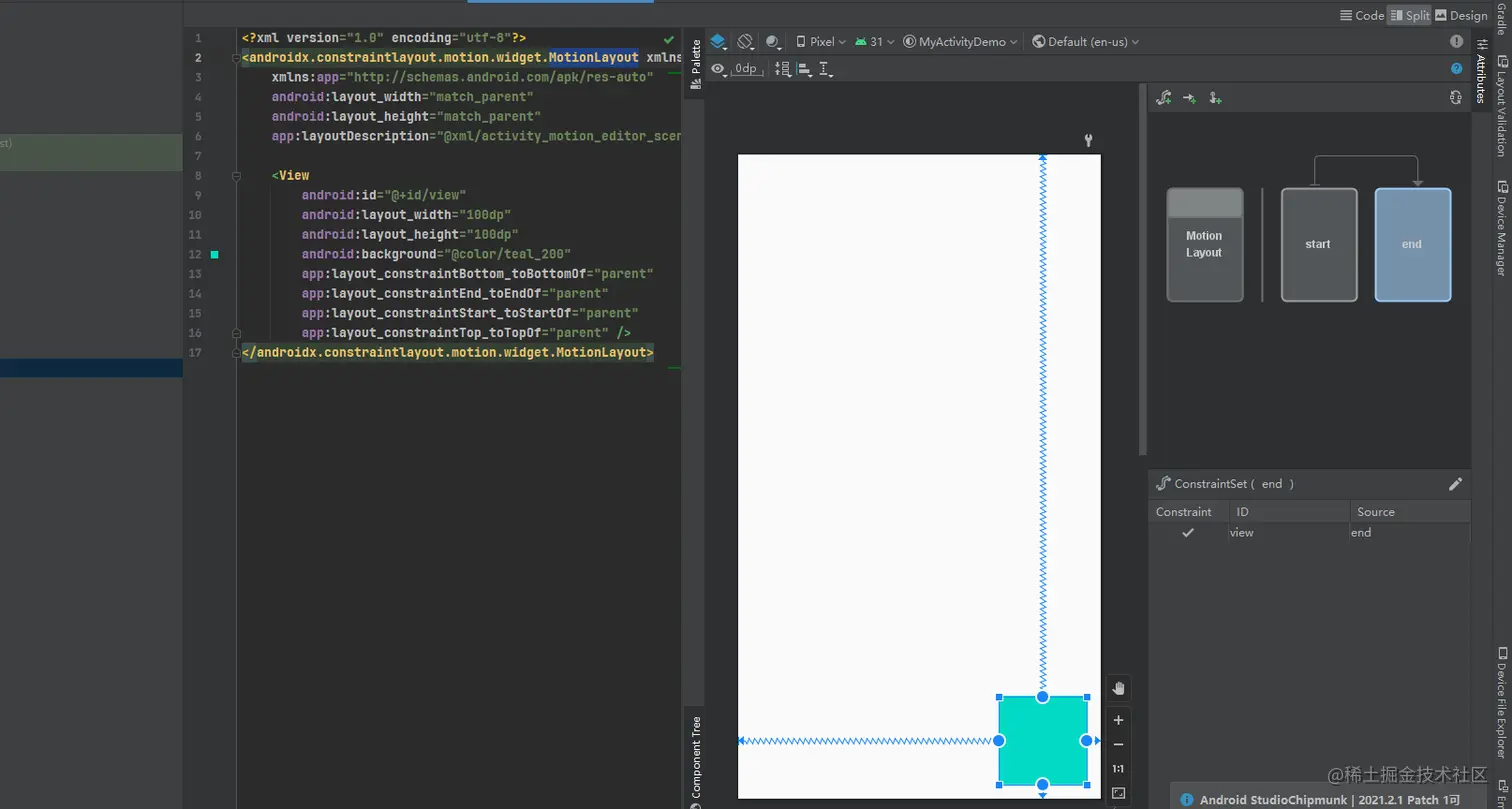
Task: Open the MyActivityDemo theme dropdown
Action: pos(960,42)
